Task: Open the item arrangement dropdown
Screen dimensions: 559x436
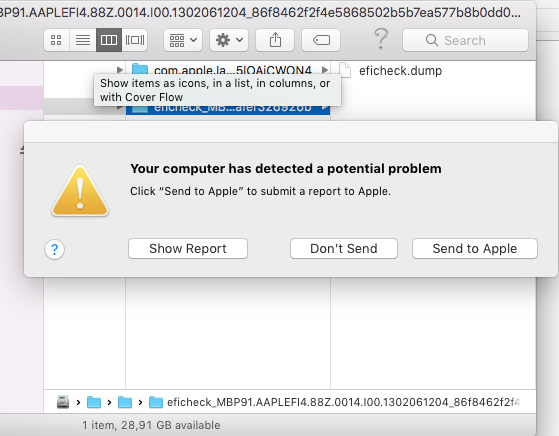Action: click(x=183, y=40)
